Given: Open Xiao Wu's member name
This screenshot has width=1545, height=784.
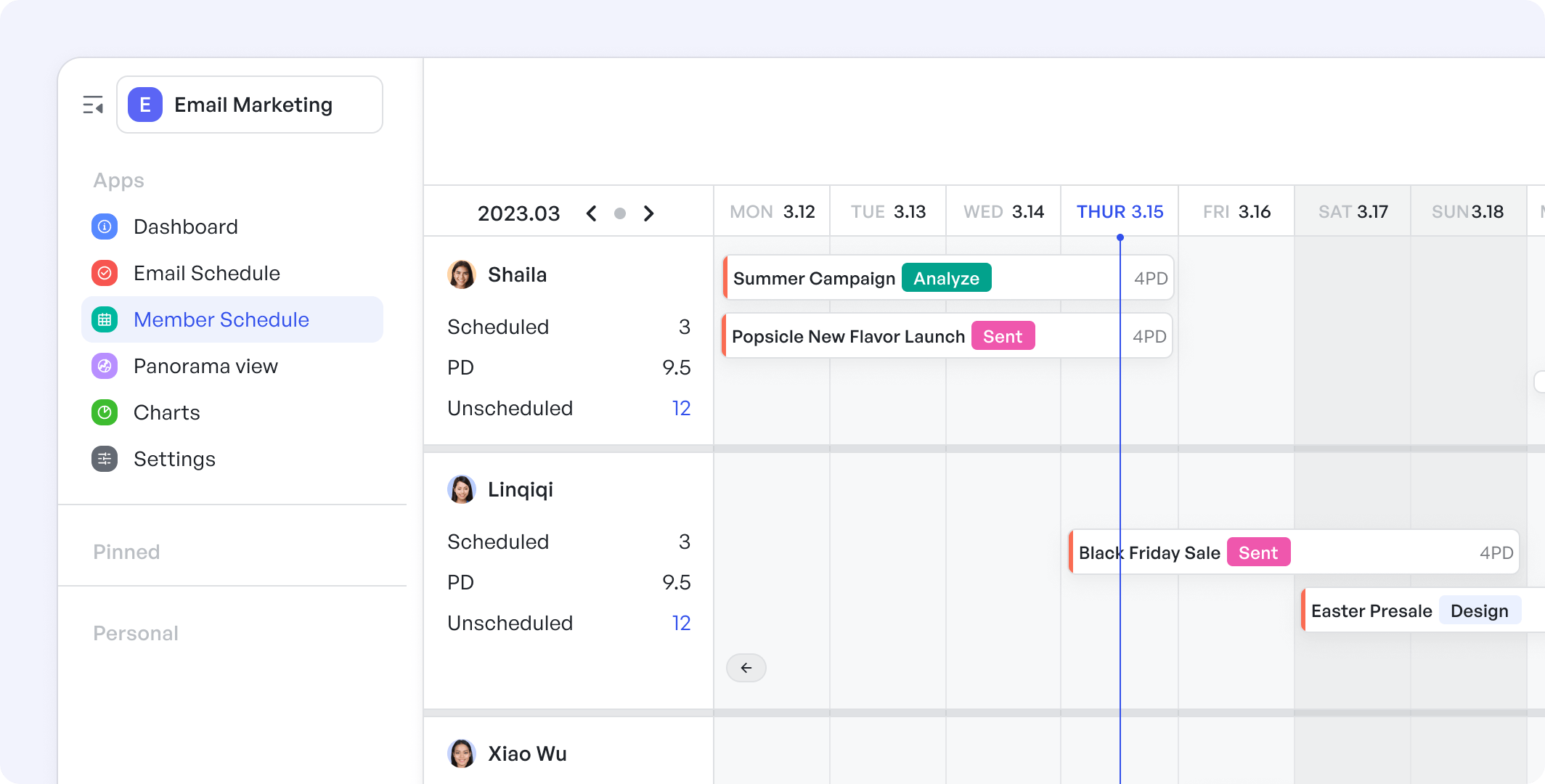Looking at the screenshot, I should coord(527,754).
